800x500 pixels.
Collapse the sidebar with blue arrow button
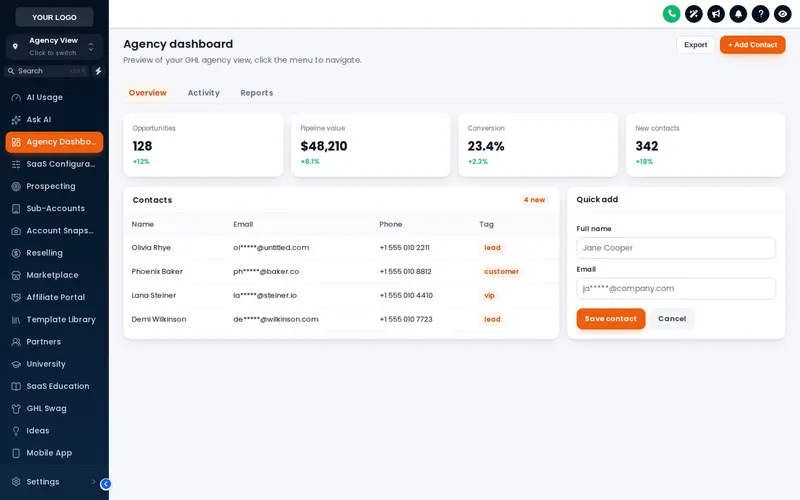click(x=106, y=484)
